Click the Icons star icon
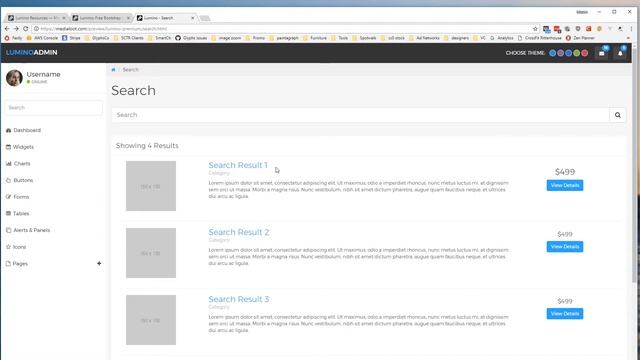 tap(8, 247)
